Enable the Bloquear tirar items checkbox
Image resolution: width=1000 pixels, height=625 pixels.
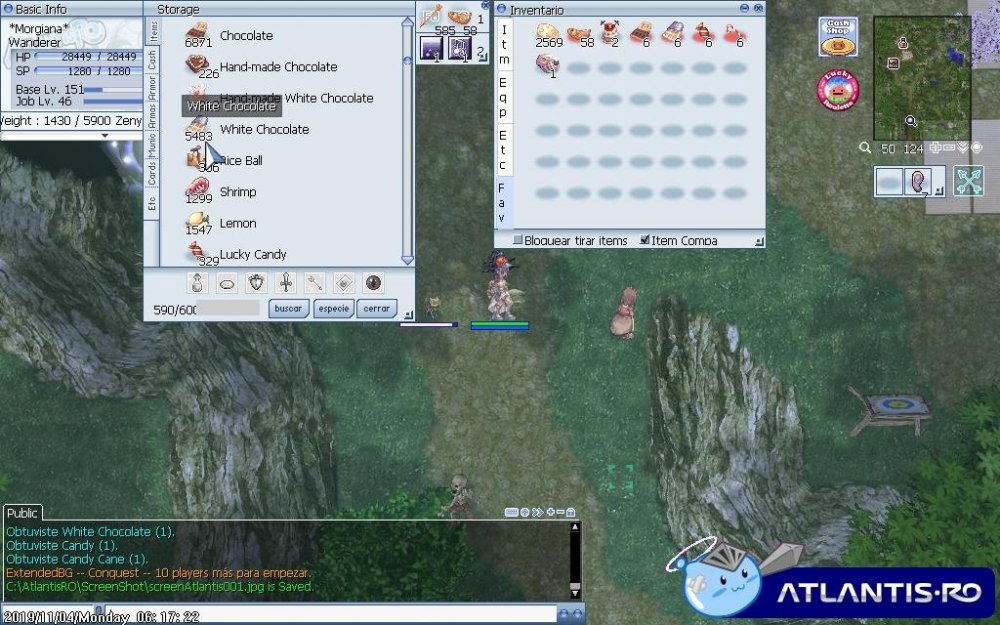pyautogui.click(x=518, y=240)
